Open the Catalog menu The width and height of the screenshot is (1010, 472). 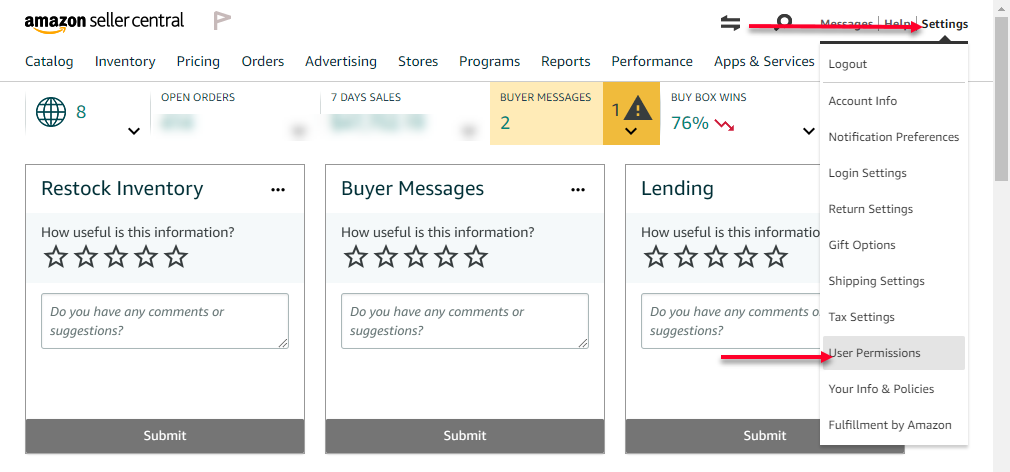(49, 61)
